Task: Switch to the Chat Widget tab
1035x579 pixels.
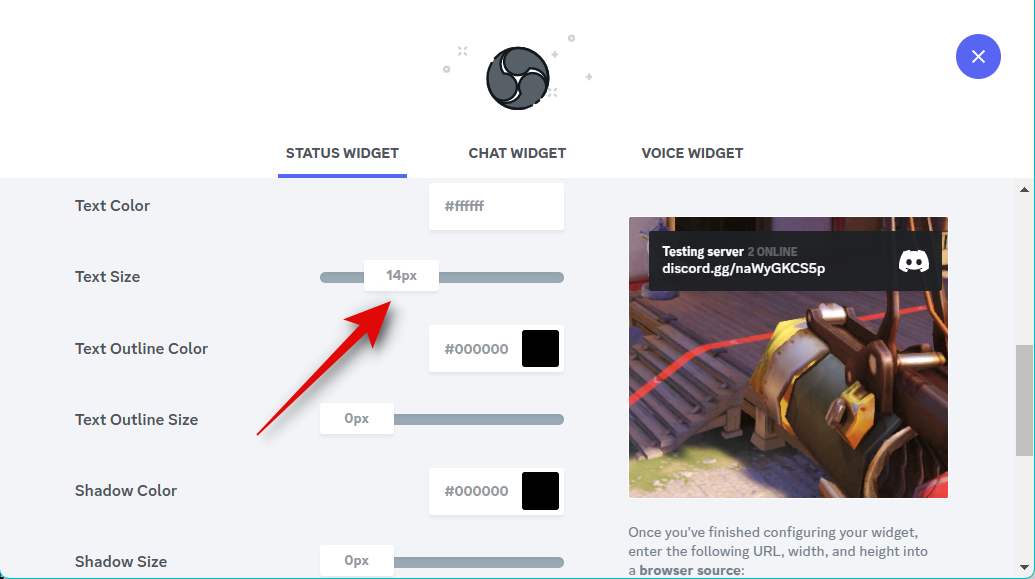Action: click(x=517, y=153)
